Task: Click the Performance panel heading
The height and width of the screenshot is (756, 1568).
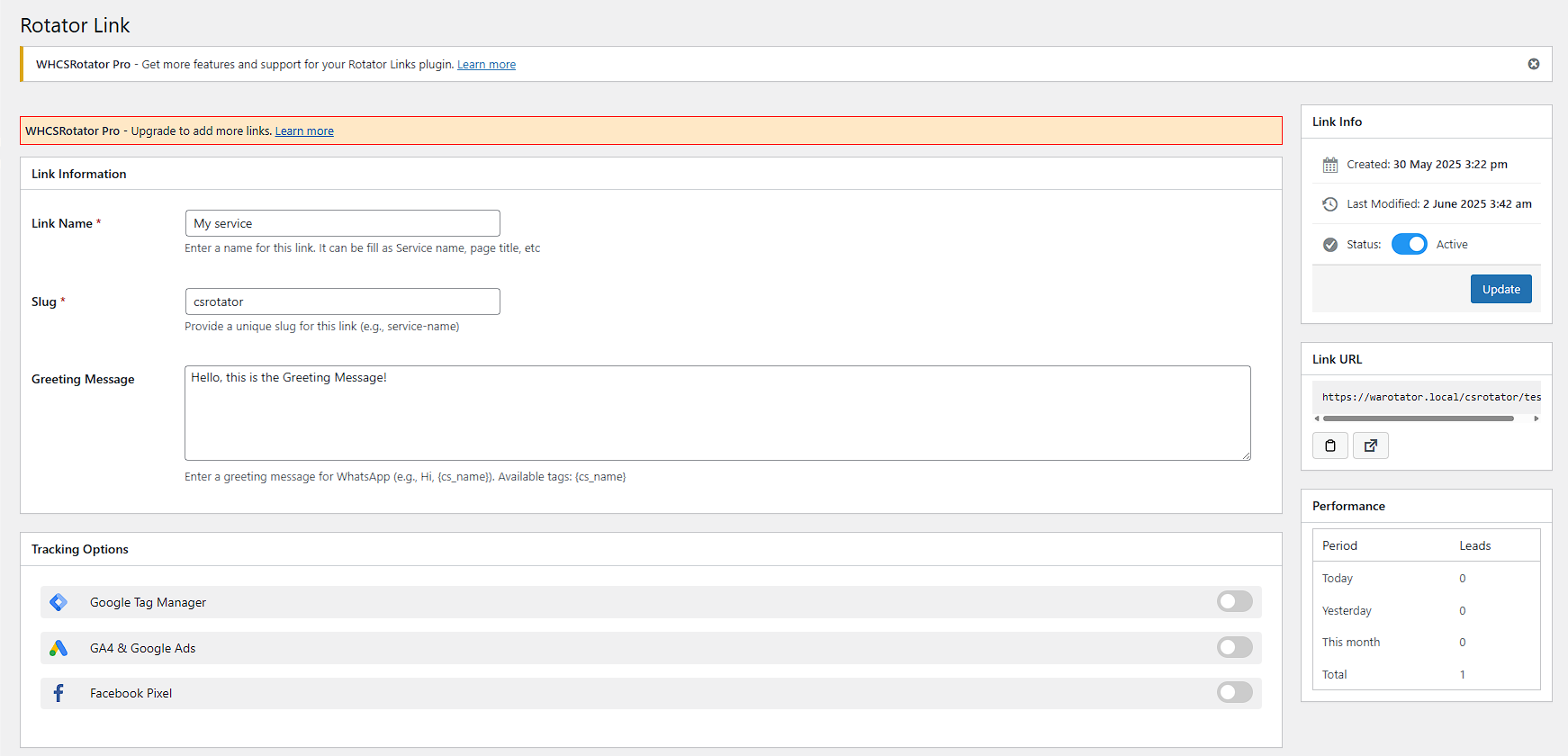Action: pyautogui.click(x=1348, y=506)
